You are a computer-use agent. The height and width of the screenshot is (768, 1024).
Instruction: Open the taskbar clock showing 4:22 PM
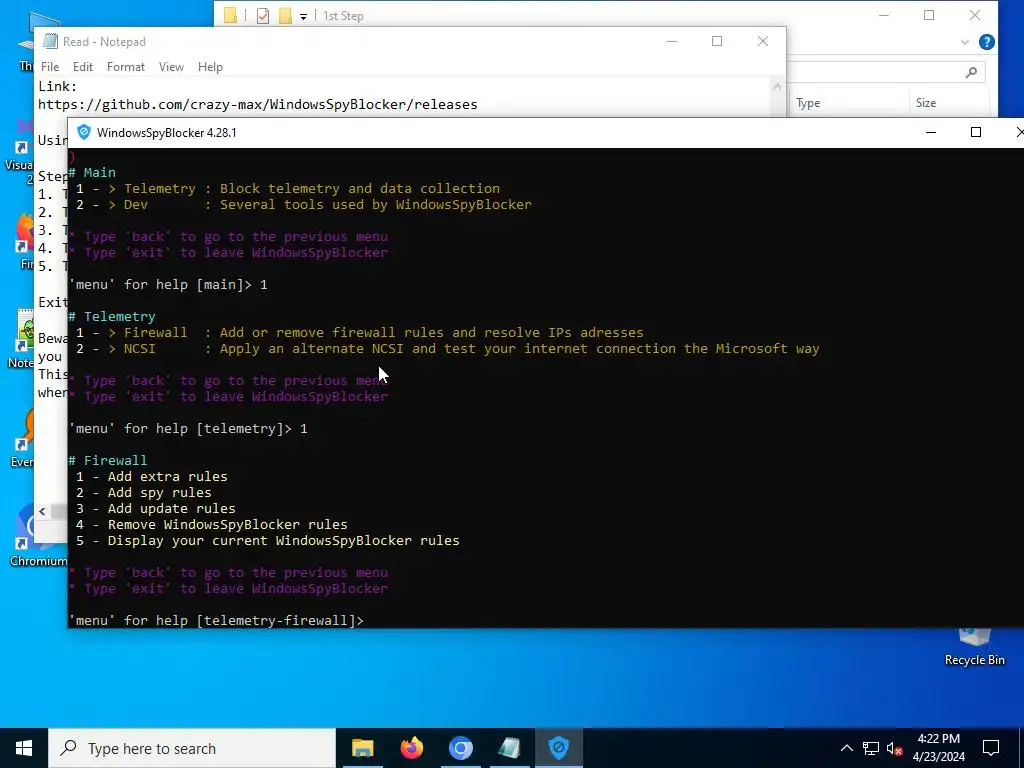click(x=938, y=748)
